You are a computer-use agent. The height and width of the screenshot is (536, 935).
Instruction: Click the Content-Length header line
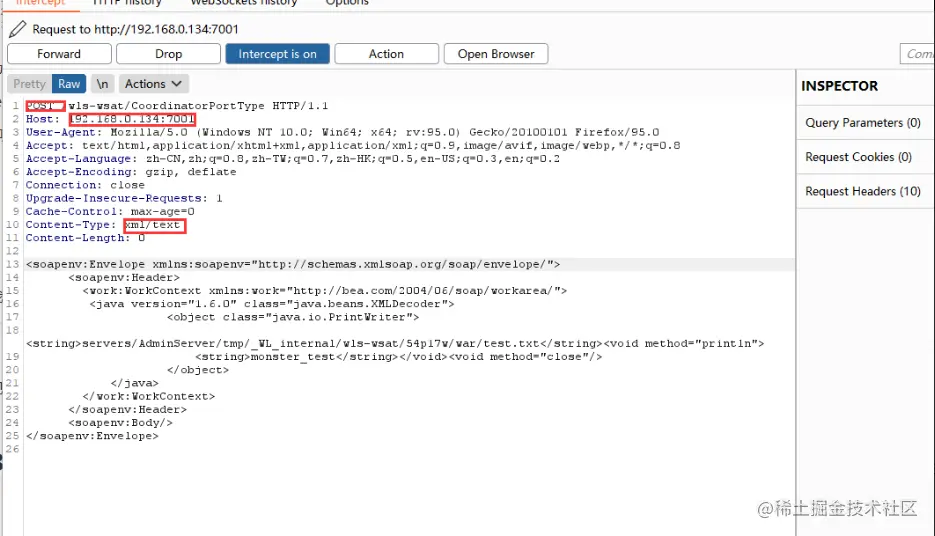point(85,238)
